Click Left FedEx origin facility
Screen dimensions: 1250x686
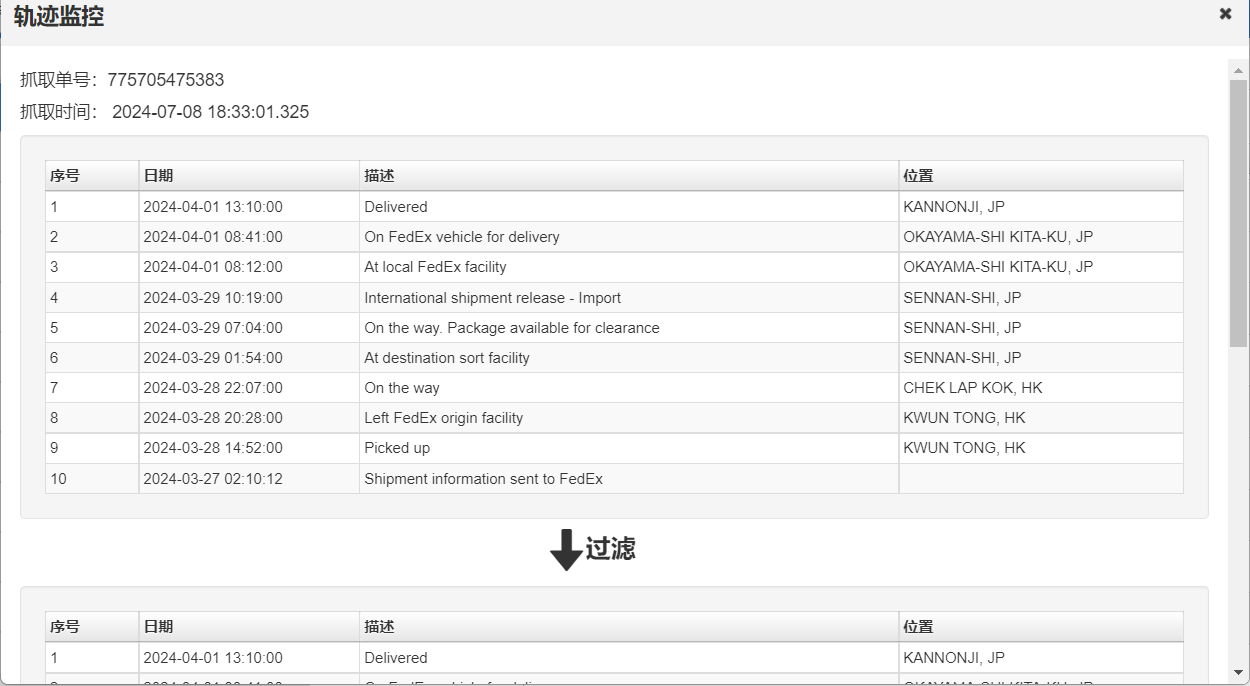[444, 418]
